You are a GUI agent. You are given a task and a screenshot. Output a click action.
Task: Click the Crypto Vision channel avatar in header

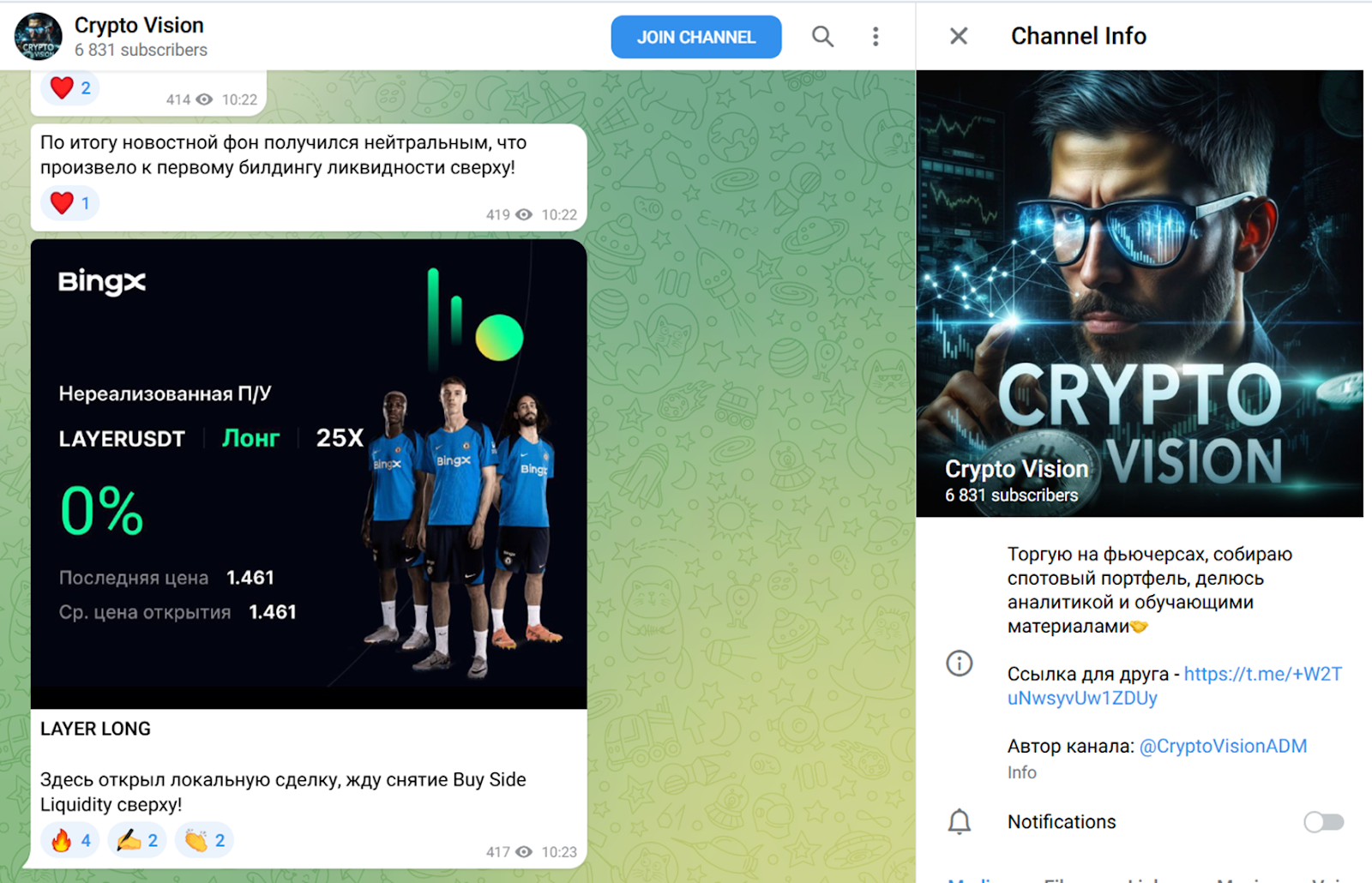click(x=38, y=37)
